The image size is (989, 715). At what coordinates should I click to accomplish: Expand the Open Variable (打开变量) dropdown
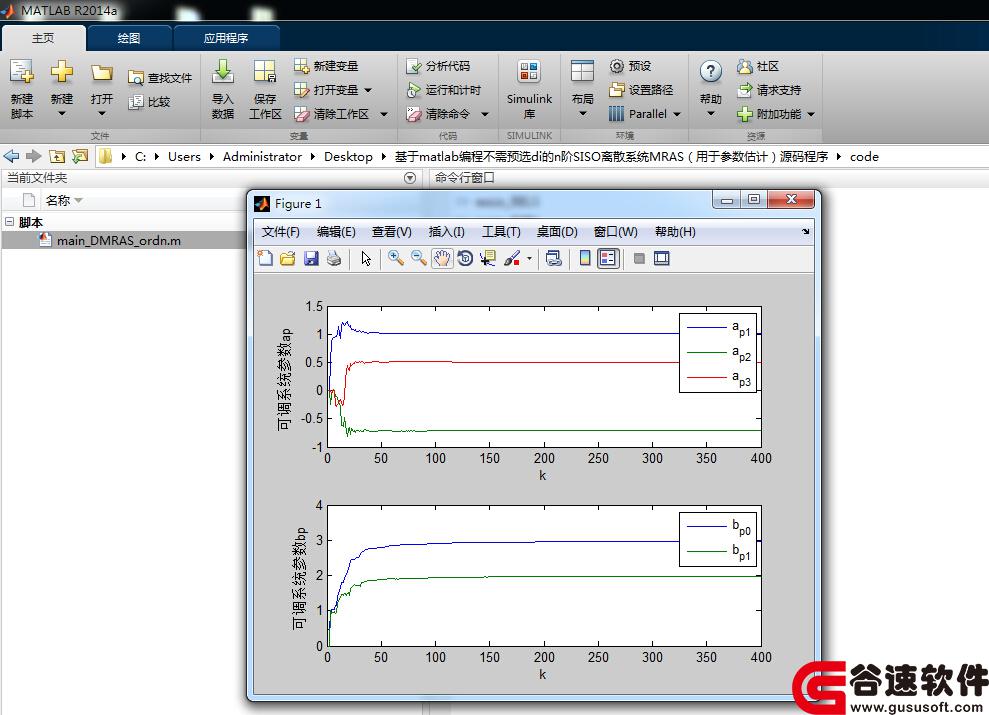(x=368, y=90)
